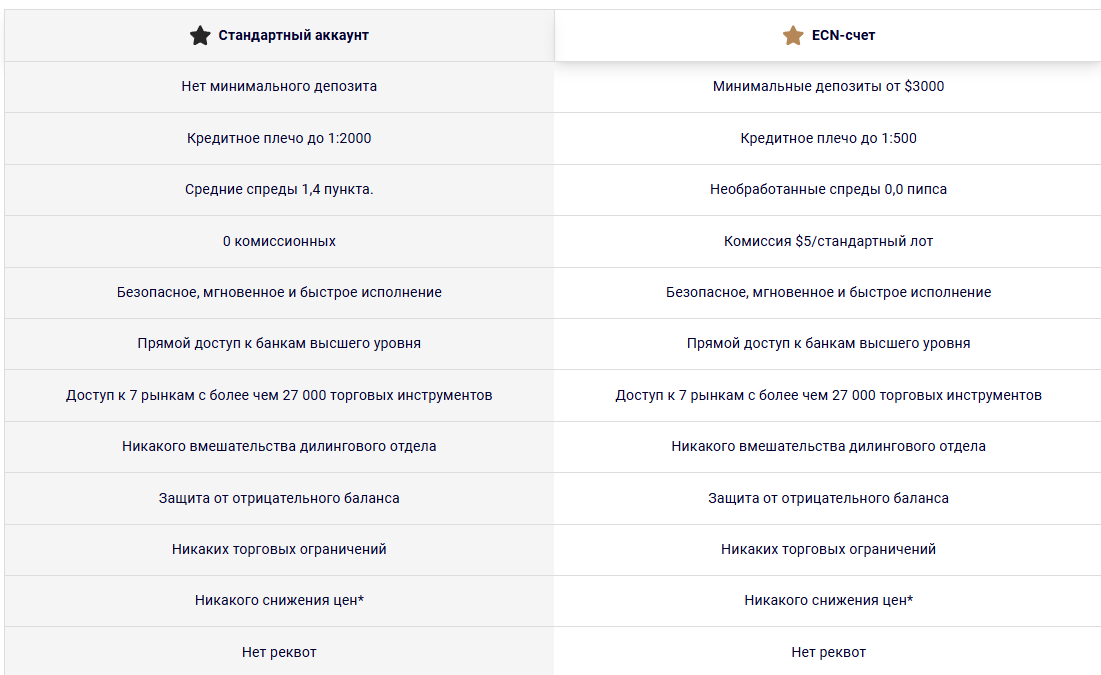
Task: Click Кредитное плечо до 1:2000 text
Action: [x=279, y=138]
